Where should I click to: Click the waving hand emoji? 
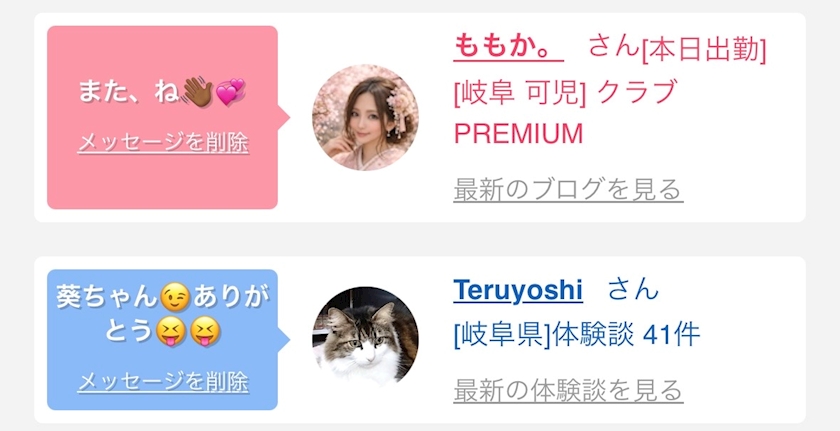pos(197,92)
